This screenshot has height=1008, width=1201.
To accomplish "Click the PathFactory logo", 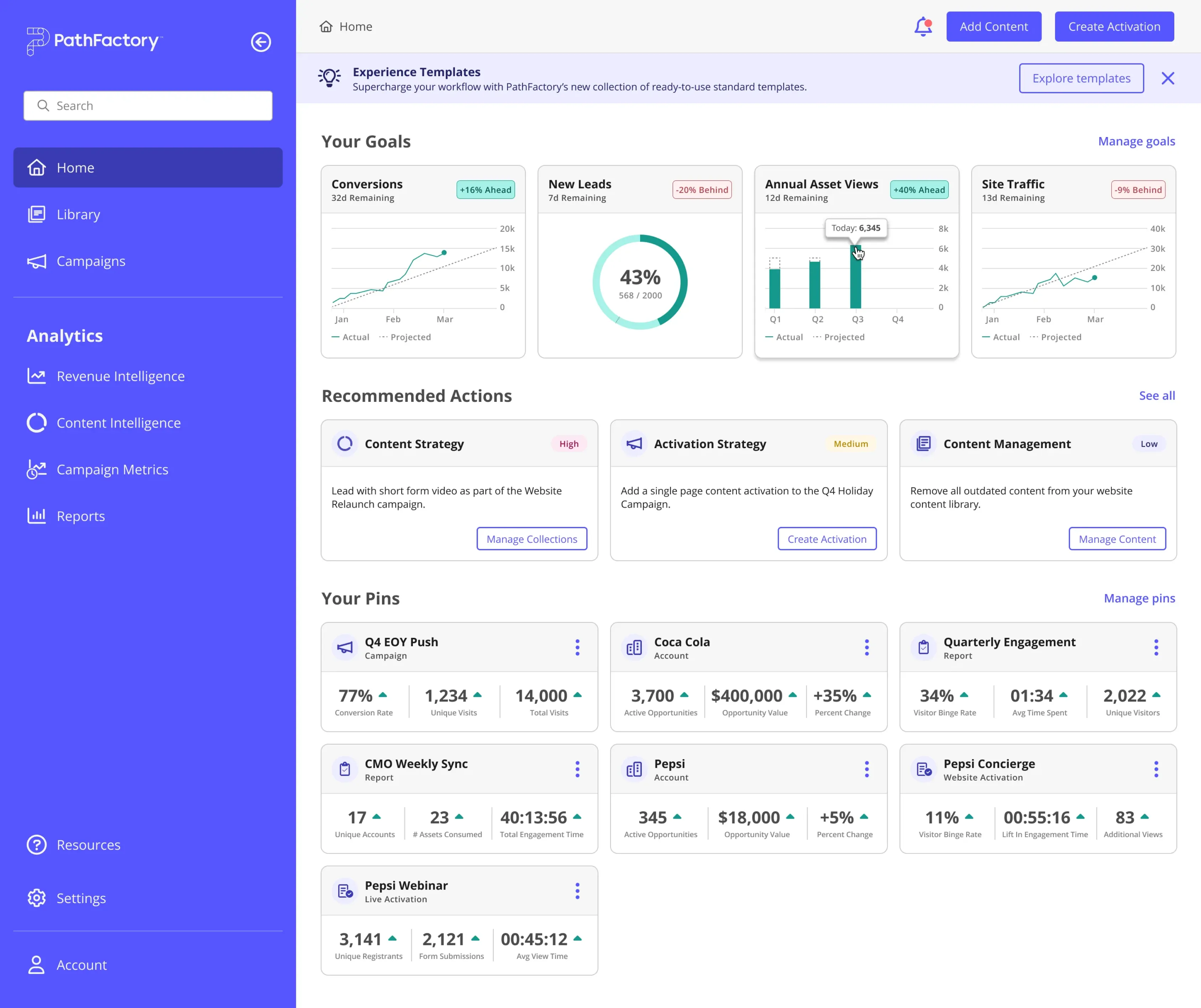I will [94, 41].
